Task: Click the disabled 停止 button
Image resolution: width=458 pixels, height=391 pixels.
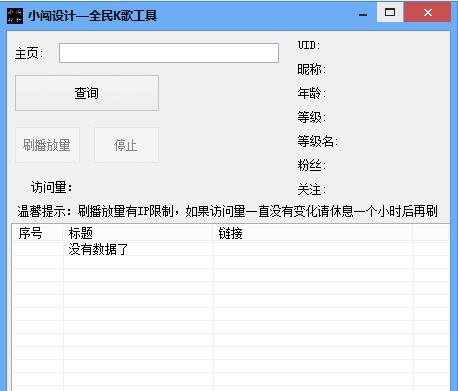Action: tap(127, 145)
